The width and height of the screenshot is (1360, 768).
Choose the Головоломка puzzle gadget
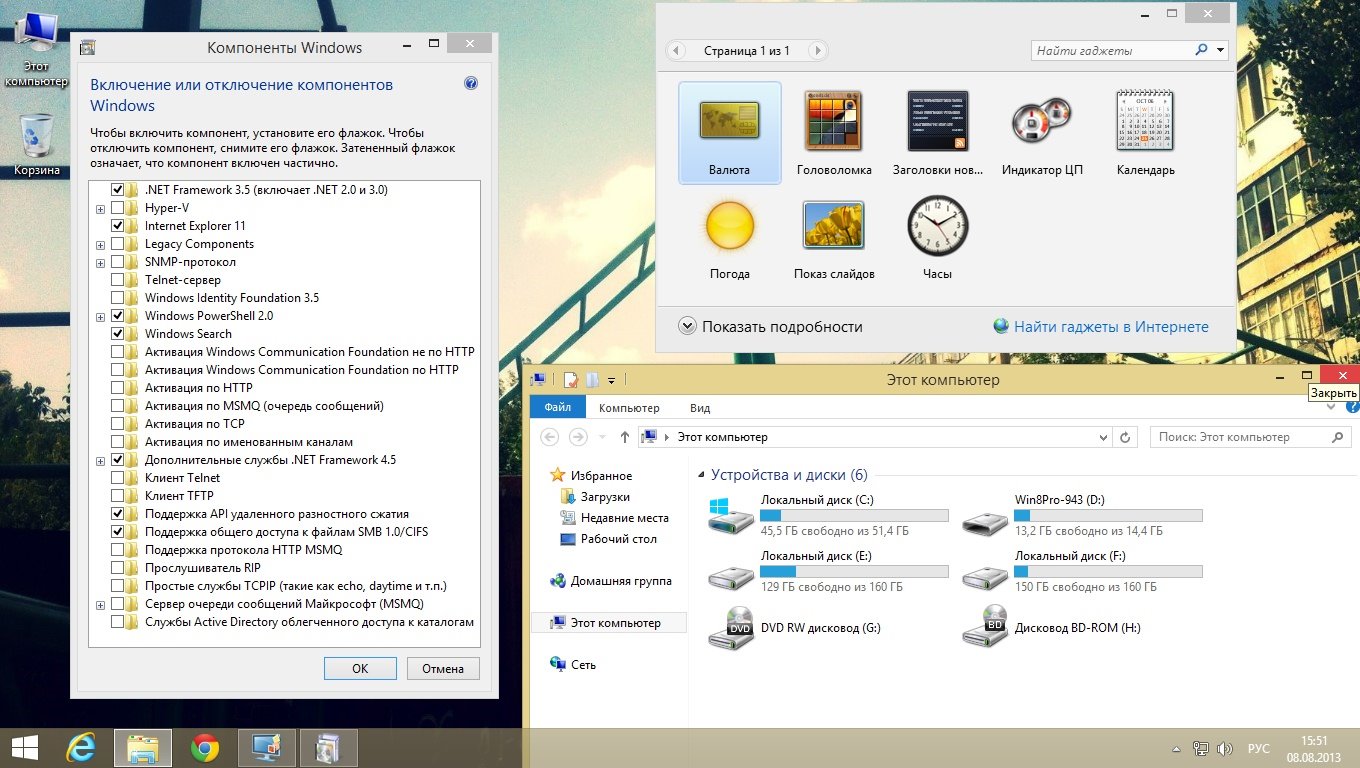click(834, 133)
